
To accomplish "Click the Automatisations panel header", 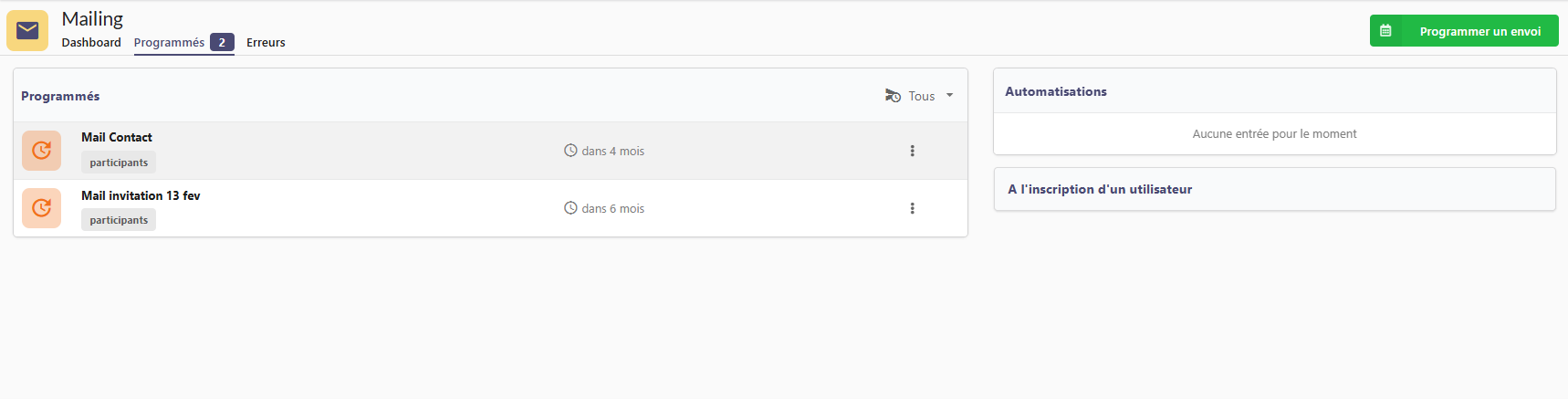I will (1056, 91).
